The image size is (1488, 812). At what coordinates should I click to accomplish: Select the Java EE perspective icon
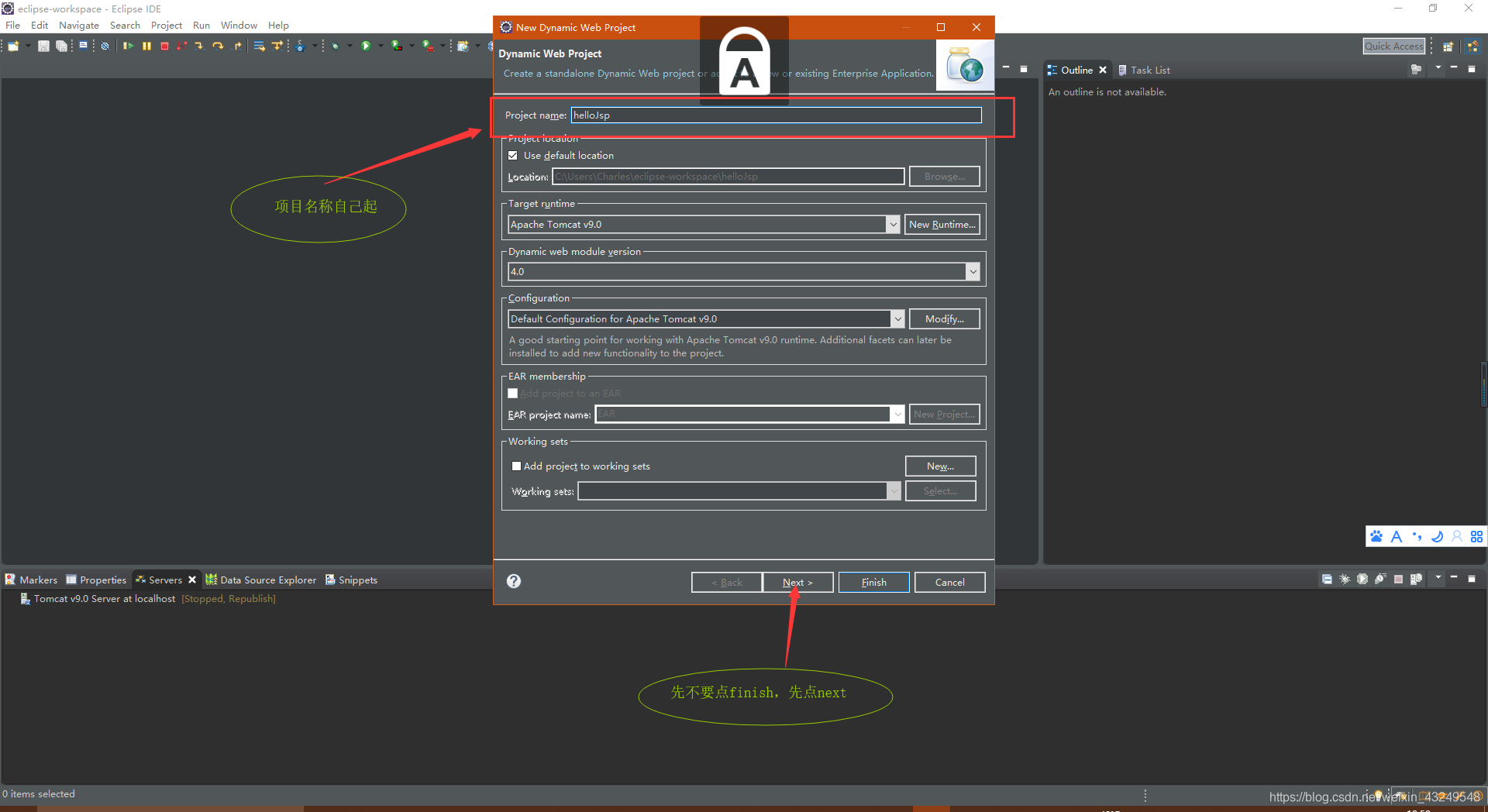[x=1472, y=46]
